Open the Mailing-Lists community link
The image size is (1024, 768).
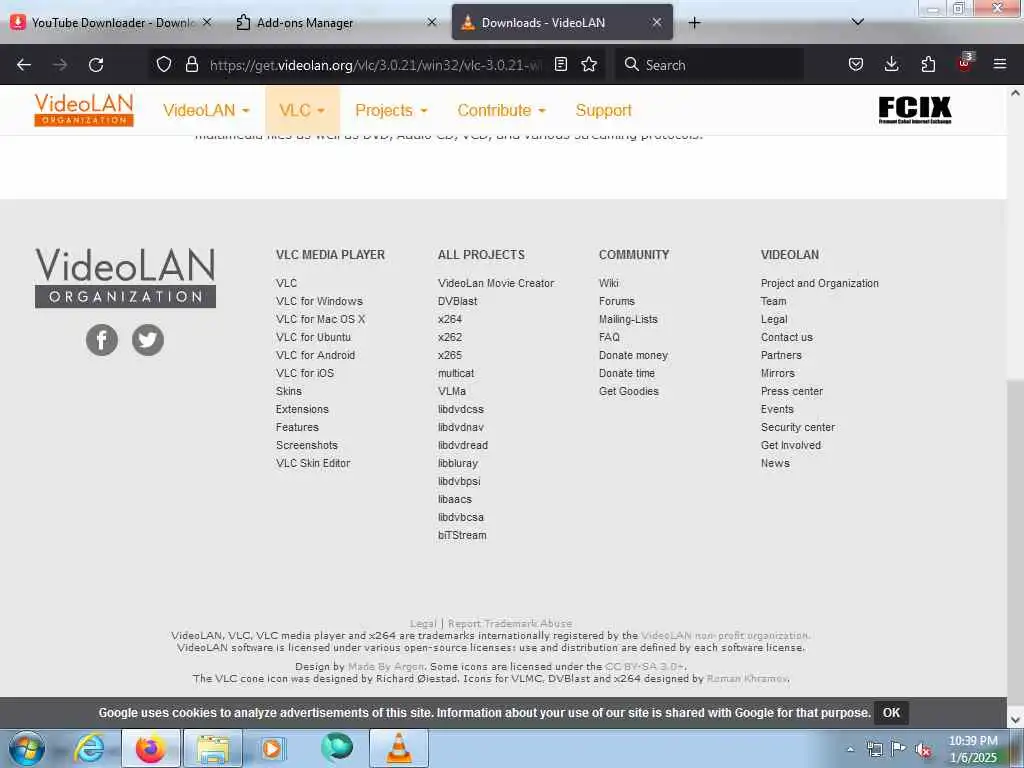click(x=628, y=319)
